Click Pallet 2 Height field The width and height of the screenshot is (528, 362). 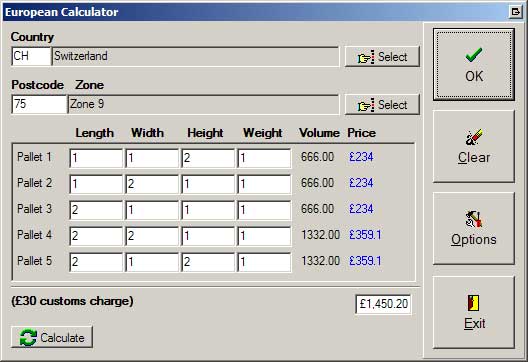coord(208,184)
